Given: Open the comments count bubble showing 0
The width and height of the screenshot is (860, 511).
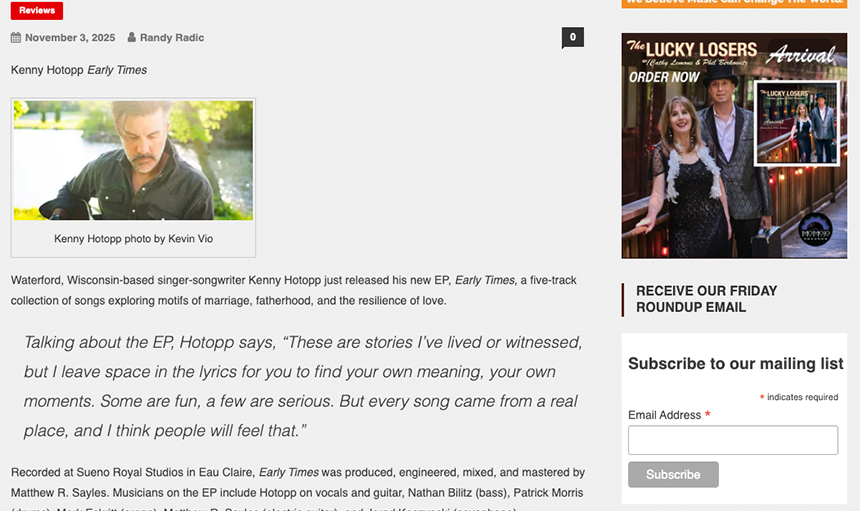Looking at the screenshot, I should [x=573, y=37].
